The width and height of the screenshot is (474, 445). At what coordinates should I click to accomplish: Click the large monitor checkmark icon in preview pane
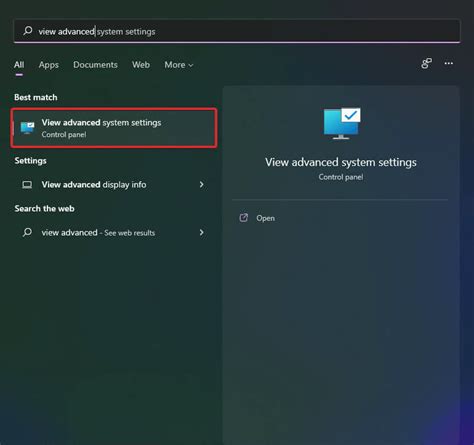342,123
